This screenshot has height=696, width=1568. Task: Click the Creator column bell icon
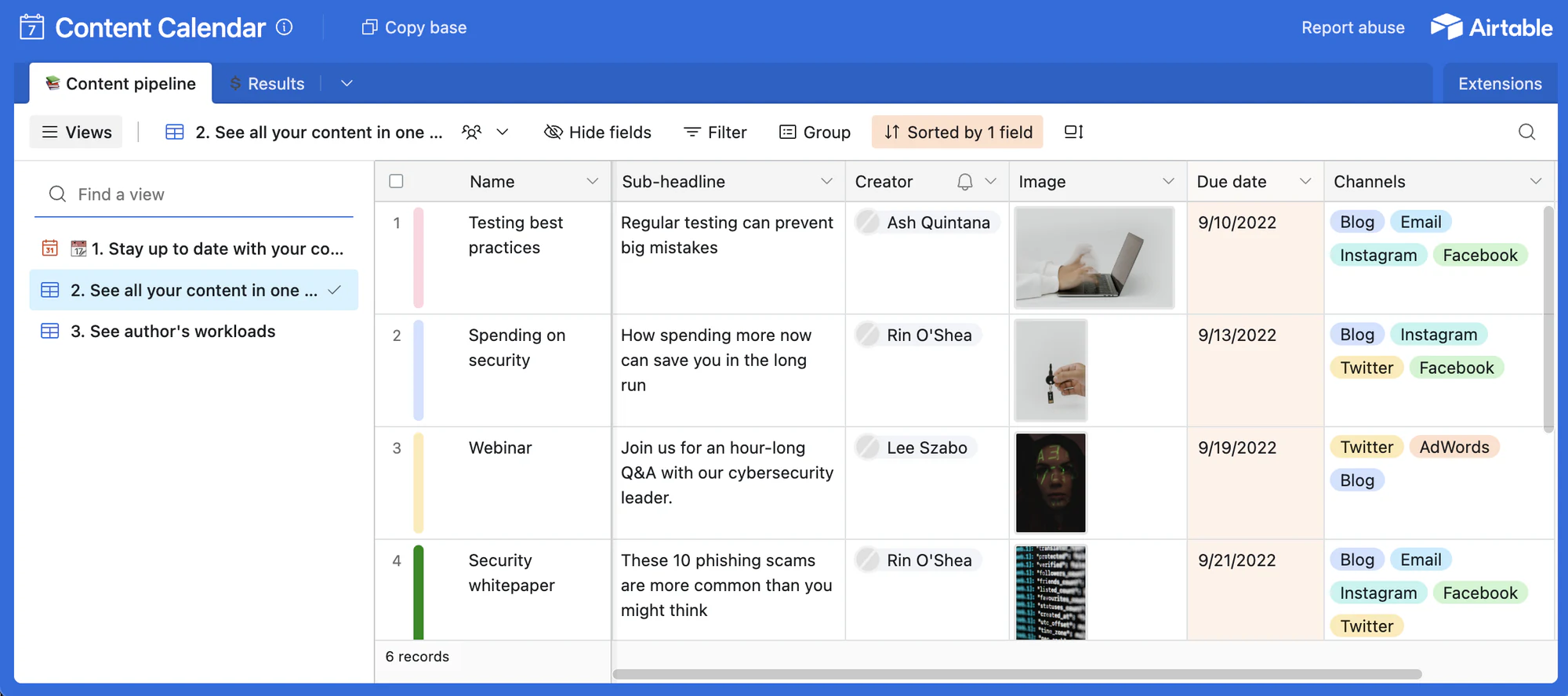[x=965, y=182]
